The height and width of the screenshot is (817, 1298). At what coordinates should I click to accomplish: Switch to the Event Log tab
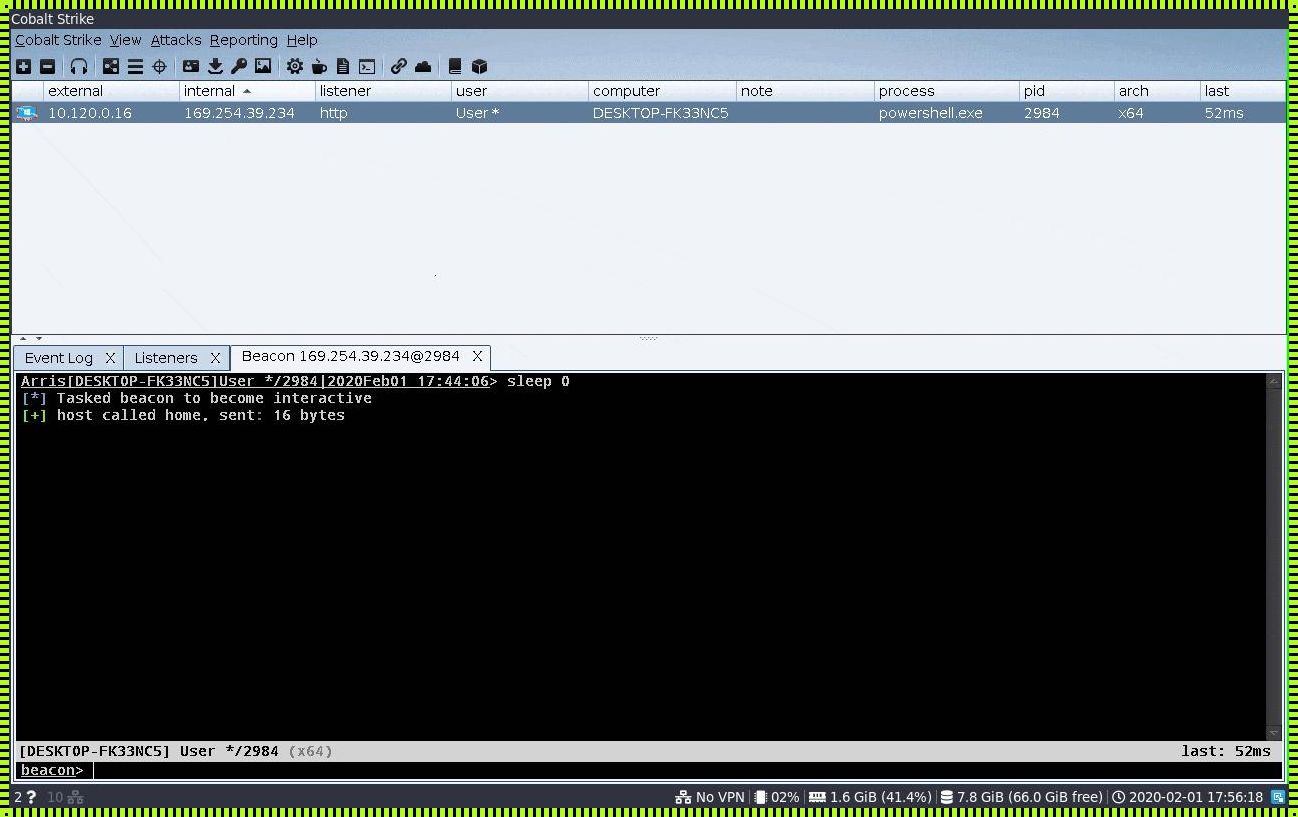(59, 358)
